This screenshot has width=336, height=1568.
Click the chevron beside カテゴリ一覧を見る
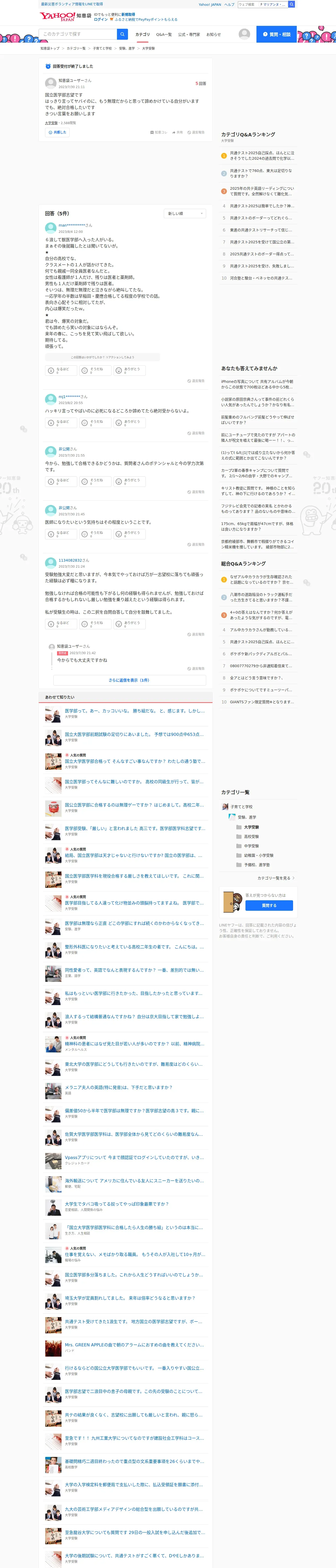(x=293, y=878)
